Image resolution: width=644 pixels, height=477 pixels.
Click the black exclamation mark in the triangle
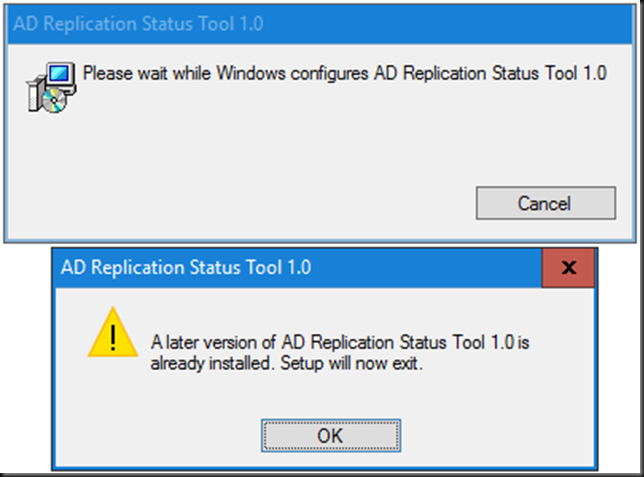point(113,337)
